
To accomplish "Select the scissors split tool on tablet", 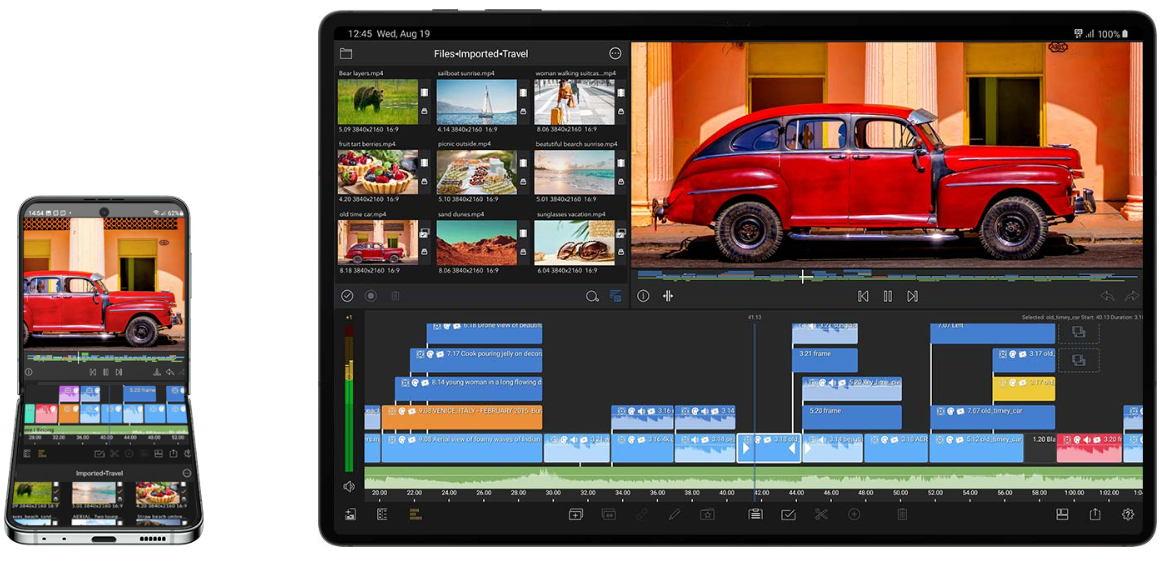I will coord(821,514).
